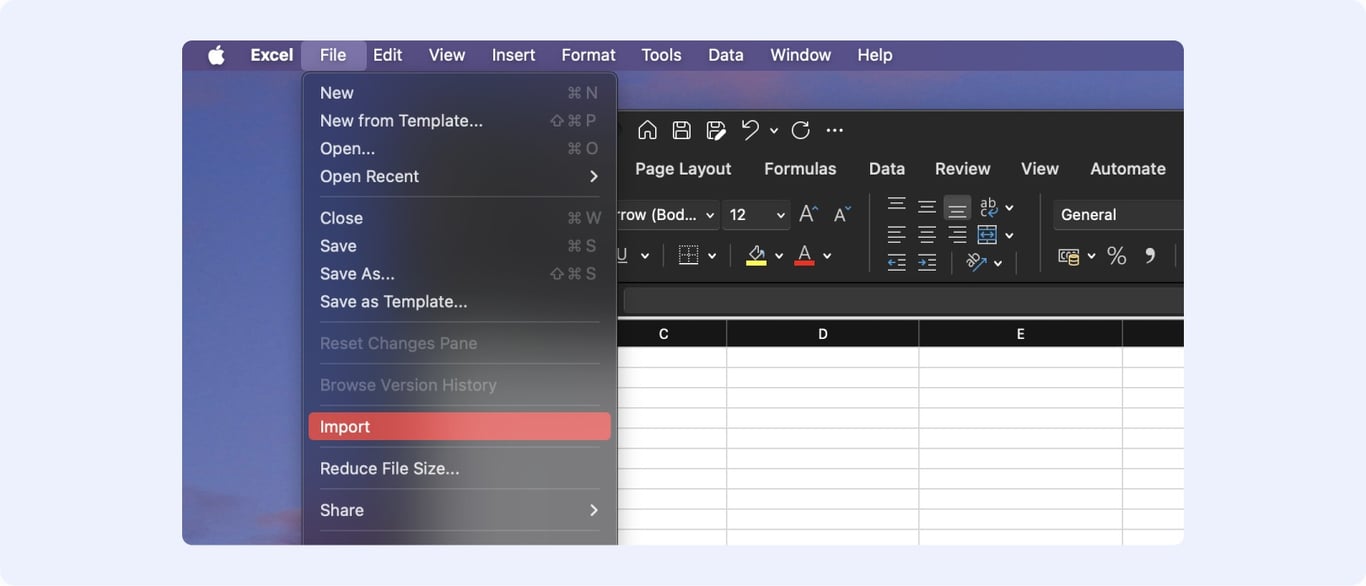
Task: Apply the accounting number format icon
Action: [x=1069, y=256]
